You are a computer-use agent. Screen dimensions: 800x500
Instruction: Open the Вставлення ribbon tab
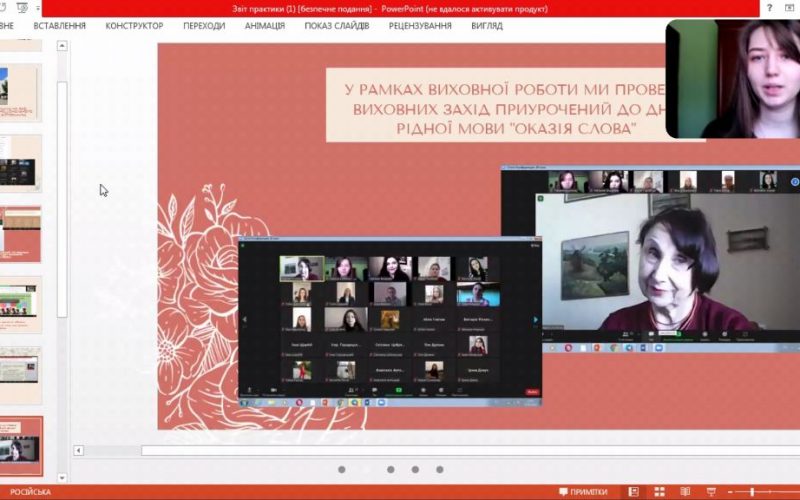[59, 26]
